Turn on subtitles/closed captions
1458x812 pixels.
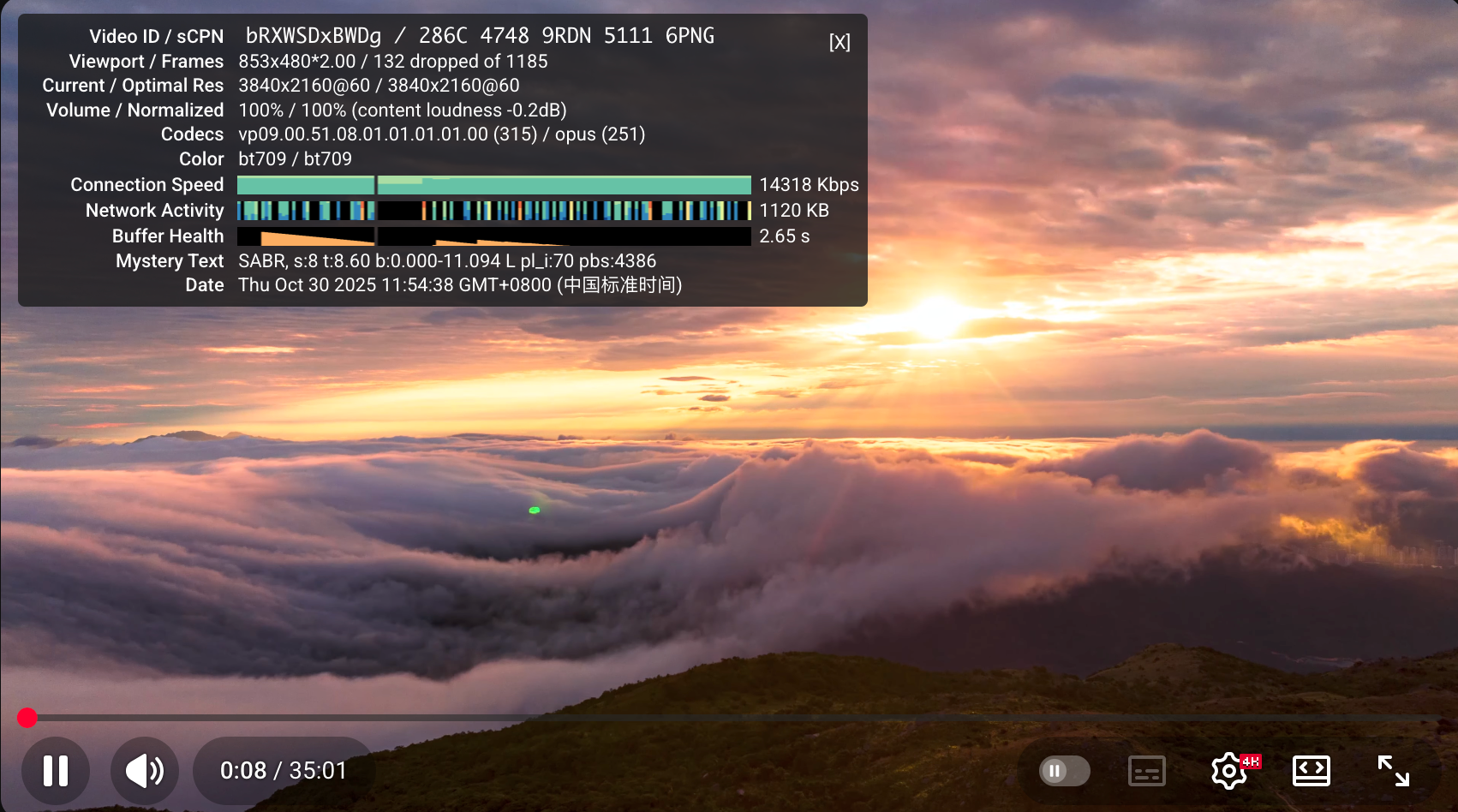click(1146, 771)
